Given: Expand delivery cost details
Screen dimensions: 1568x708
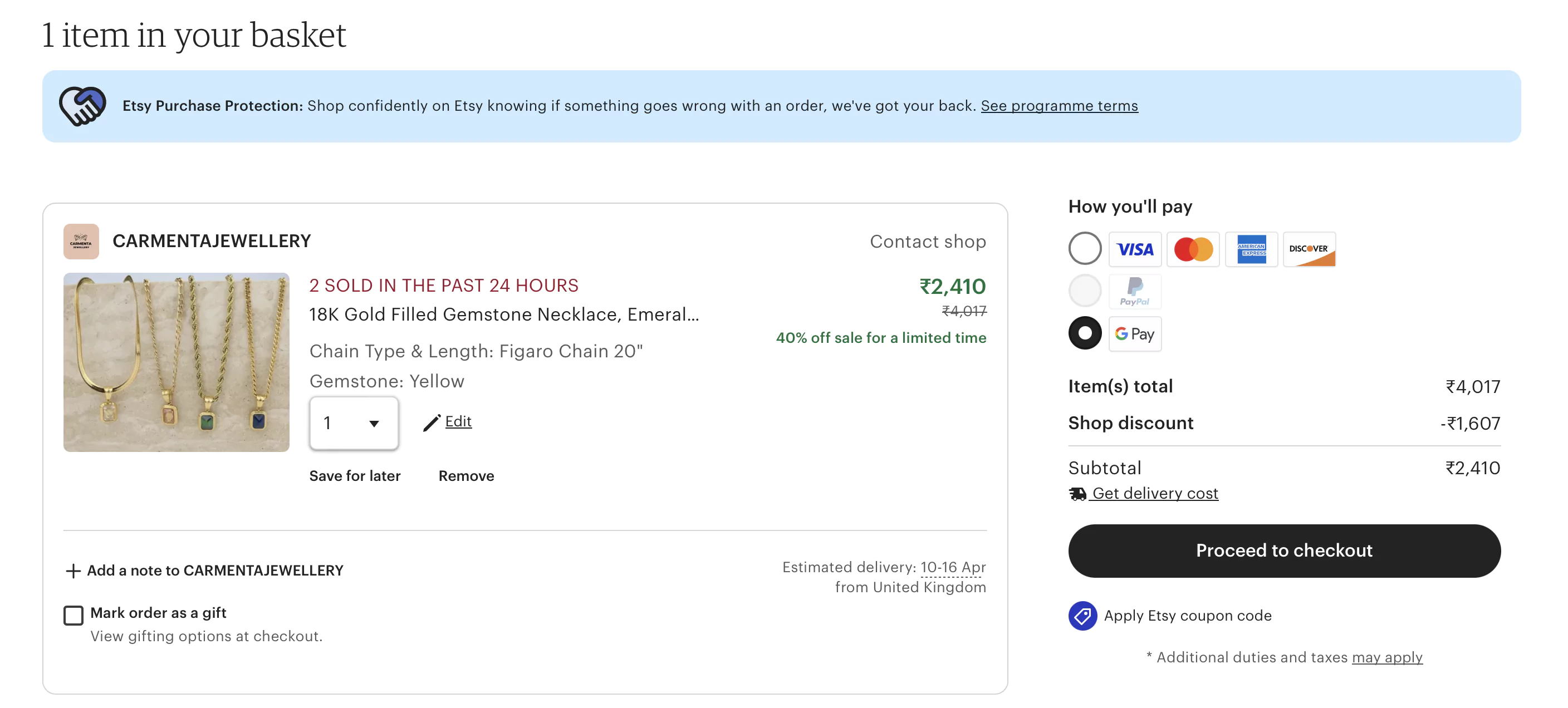Looking at the screenshot, I should click(x=1155, y=492).
